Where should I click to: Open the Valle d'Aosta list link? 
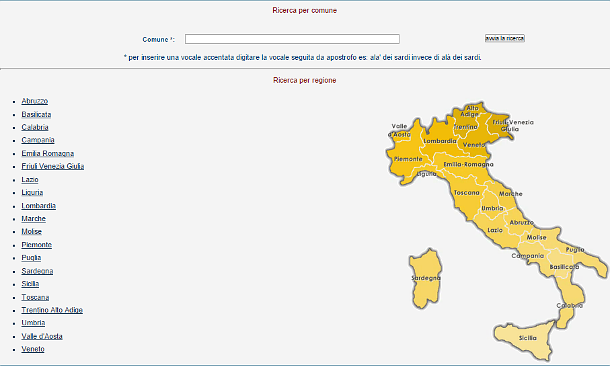tap(42, 336)
